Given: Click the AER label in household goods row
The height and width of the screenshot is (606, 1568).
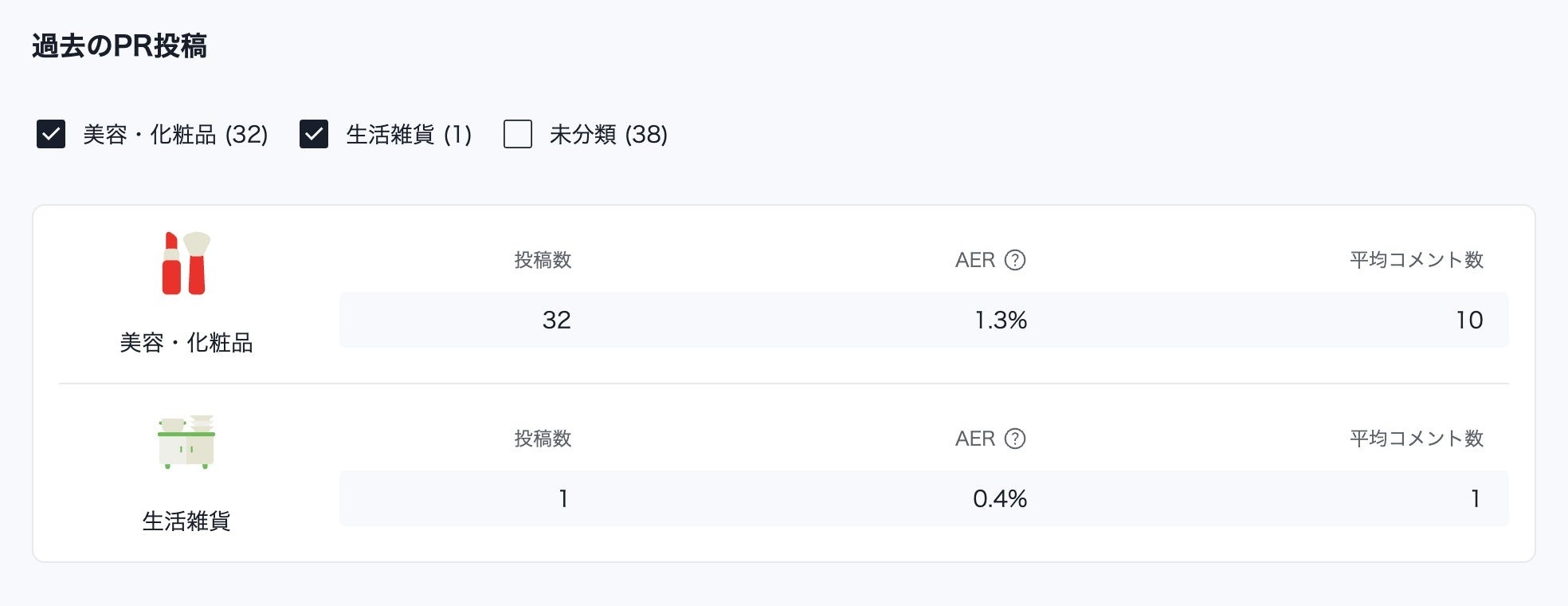Looking at the screenshot, I should pyautogui.click(x=975, y=439).
